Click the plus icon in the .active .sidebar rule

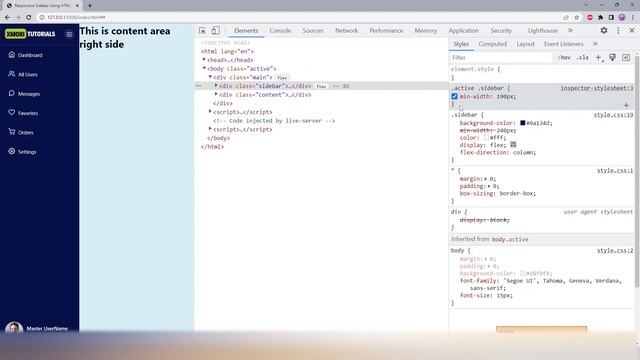click(x=626, y=105)
